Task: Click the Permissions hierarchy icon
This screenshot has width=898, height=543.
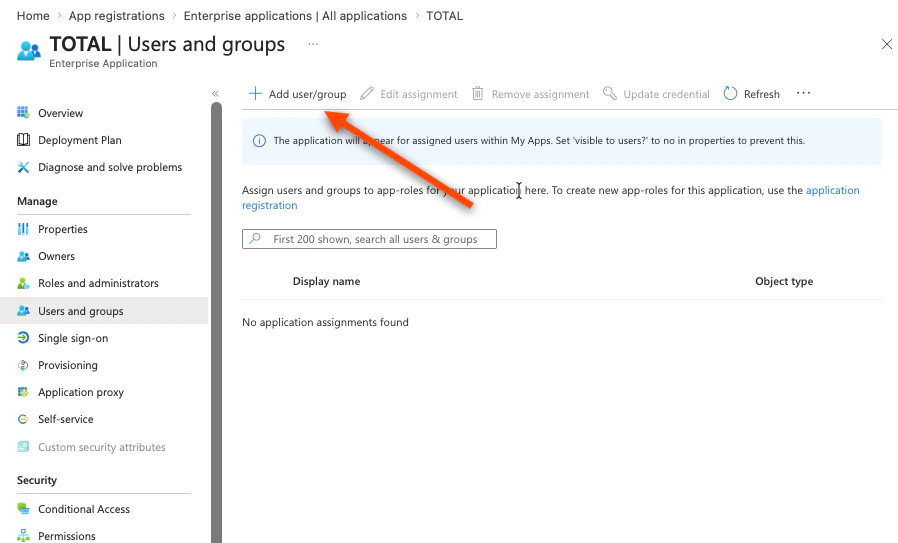Action: [23, 536]
